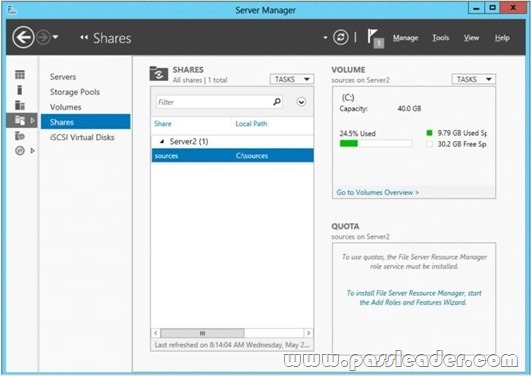Select Servers in the navigation pane

point(63,77)
